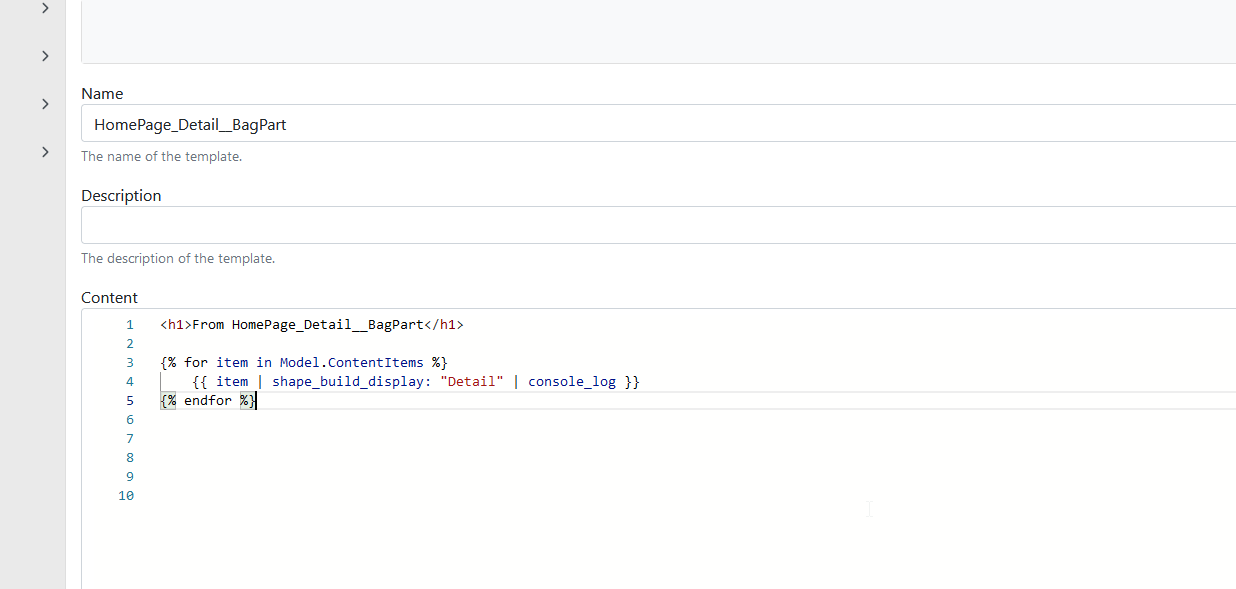Focus the empty Description input field

pyautogui.click(x=658, y=225)
